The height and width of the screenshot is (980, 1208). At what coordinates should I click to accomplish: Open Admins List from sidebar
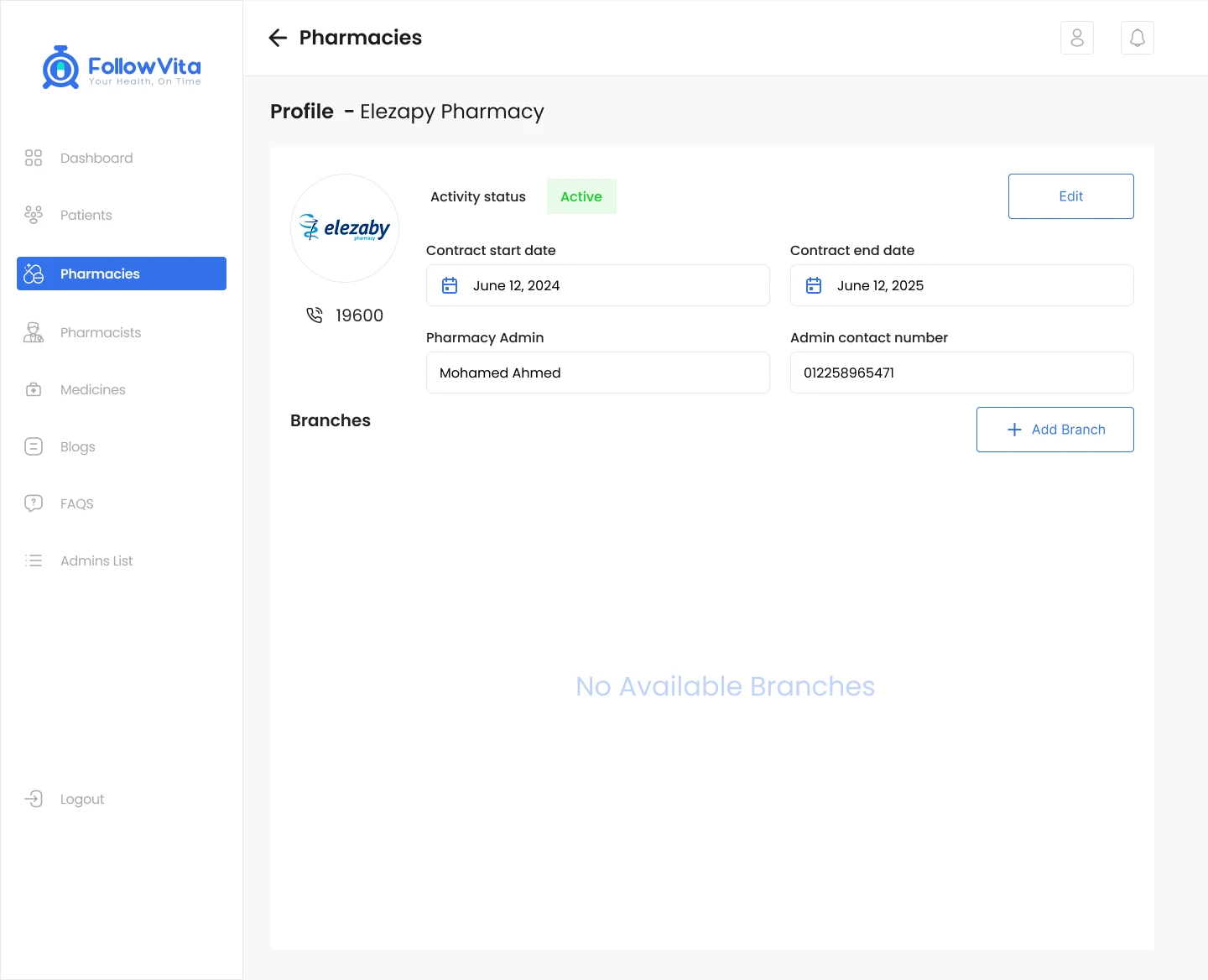(96, 560)
